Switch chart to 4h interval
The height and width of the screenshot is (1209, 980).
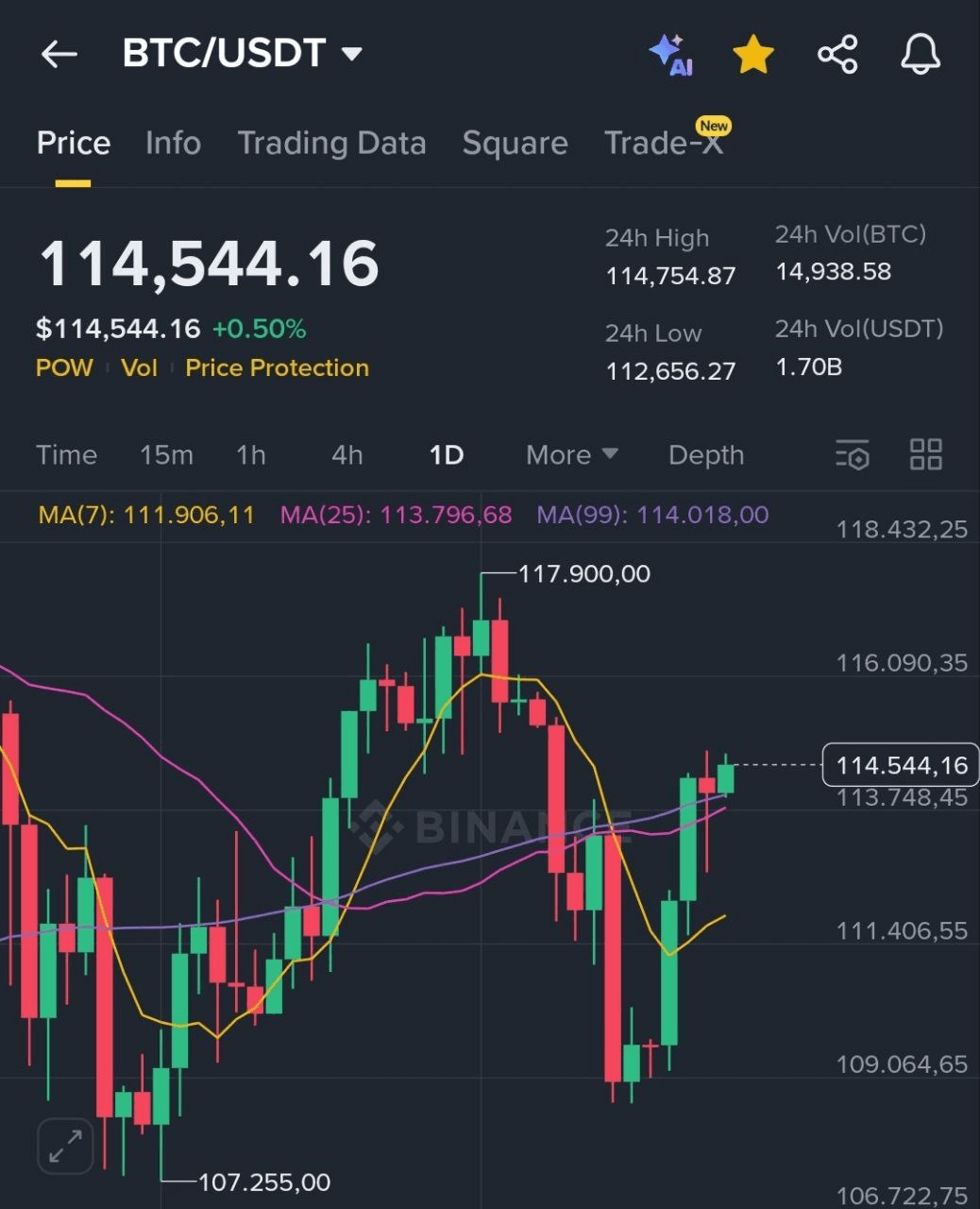(346, 455)
